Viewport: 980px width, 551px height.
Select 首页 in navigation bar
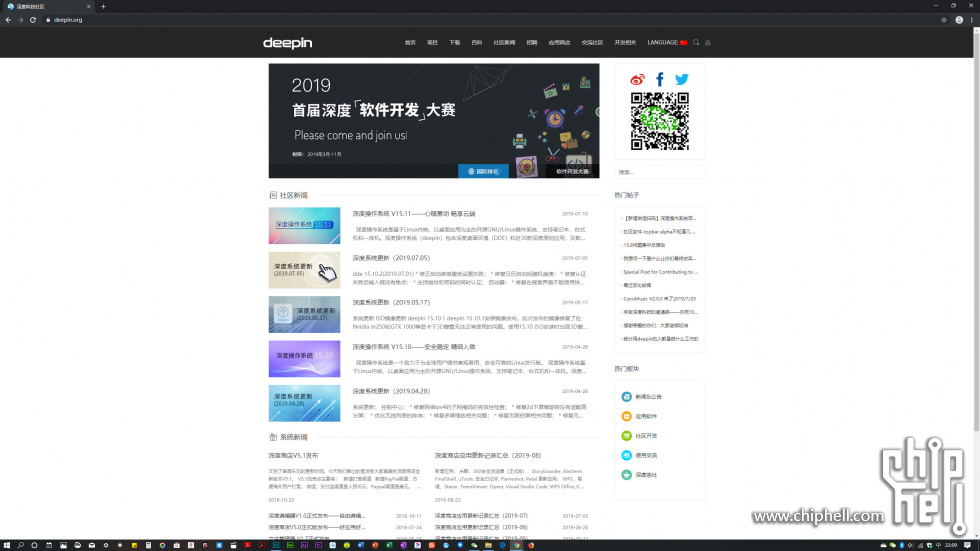coord(410,42)
